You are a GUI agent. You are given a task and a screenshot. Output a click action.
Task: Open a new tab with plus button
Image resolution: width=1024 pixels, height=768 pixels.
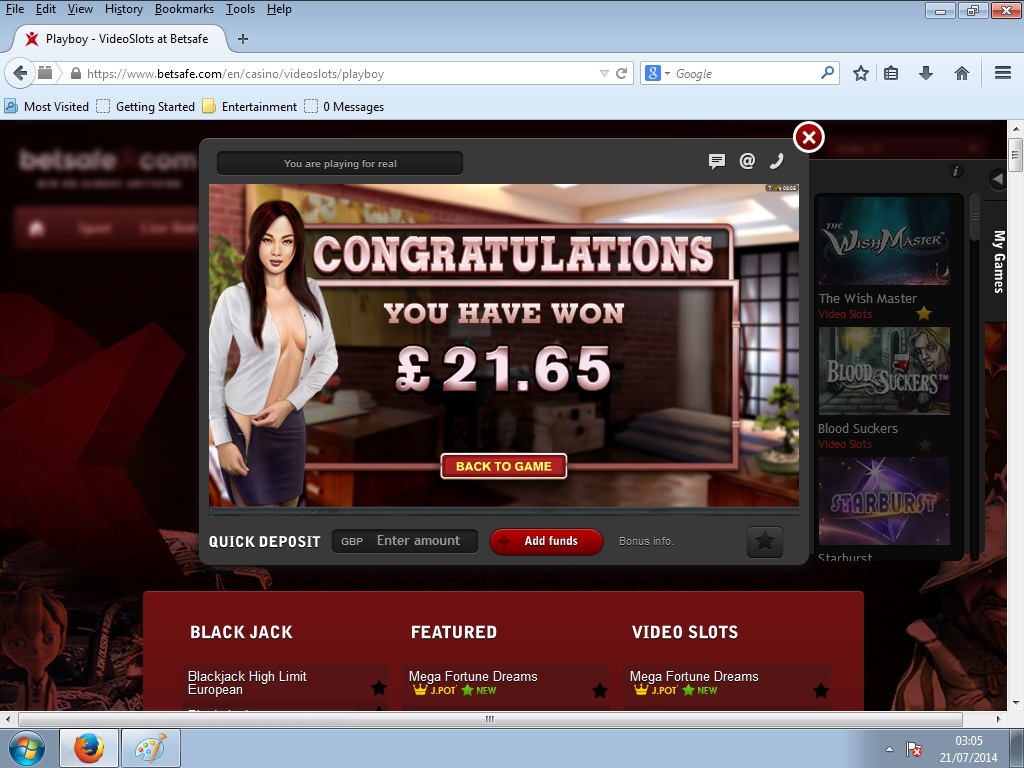tap(243, 39)
